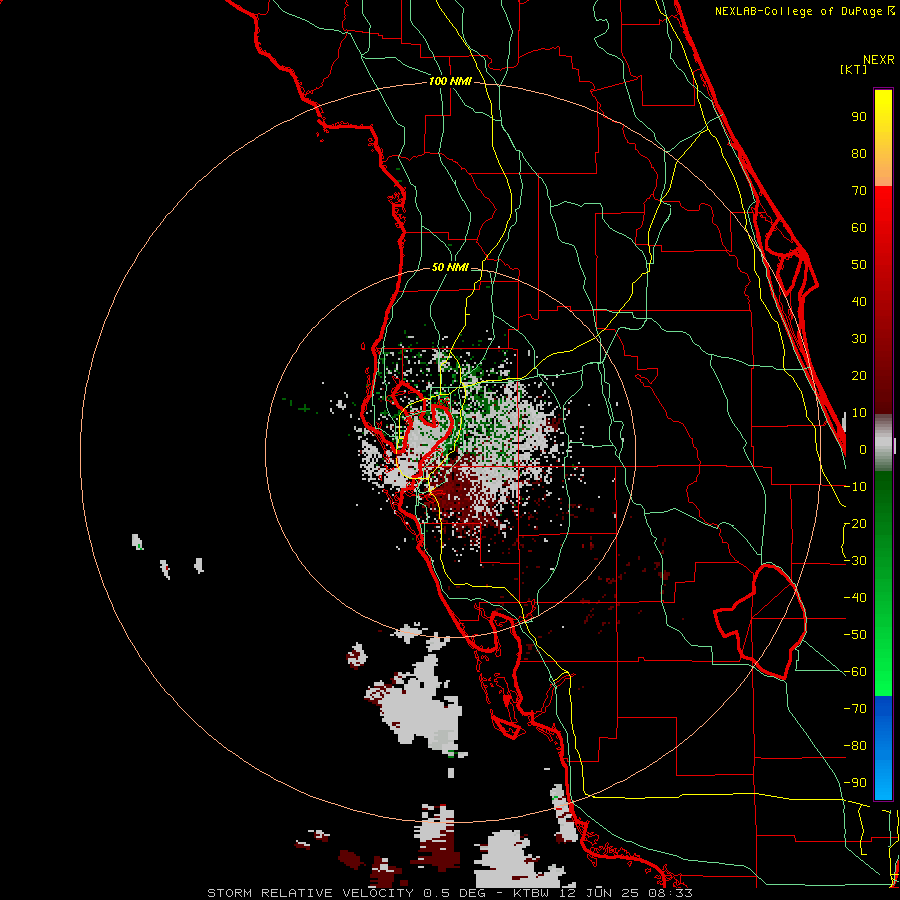Click the NEXR label above color scale
The width and height of the screenshot is (900, 900).
click(879, 60)
